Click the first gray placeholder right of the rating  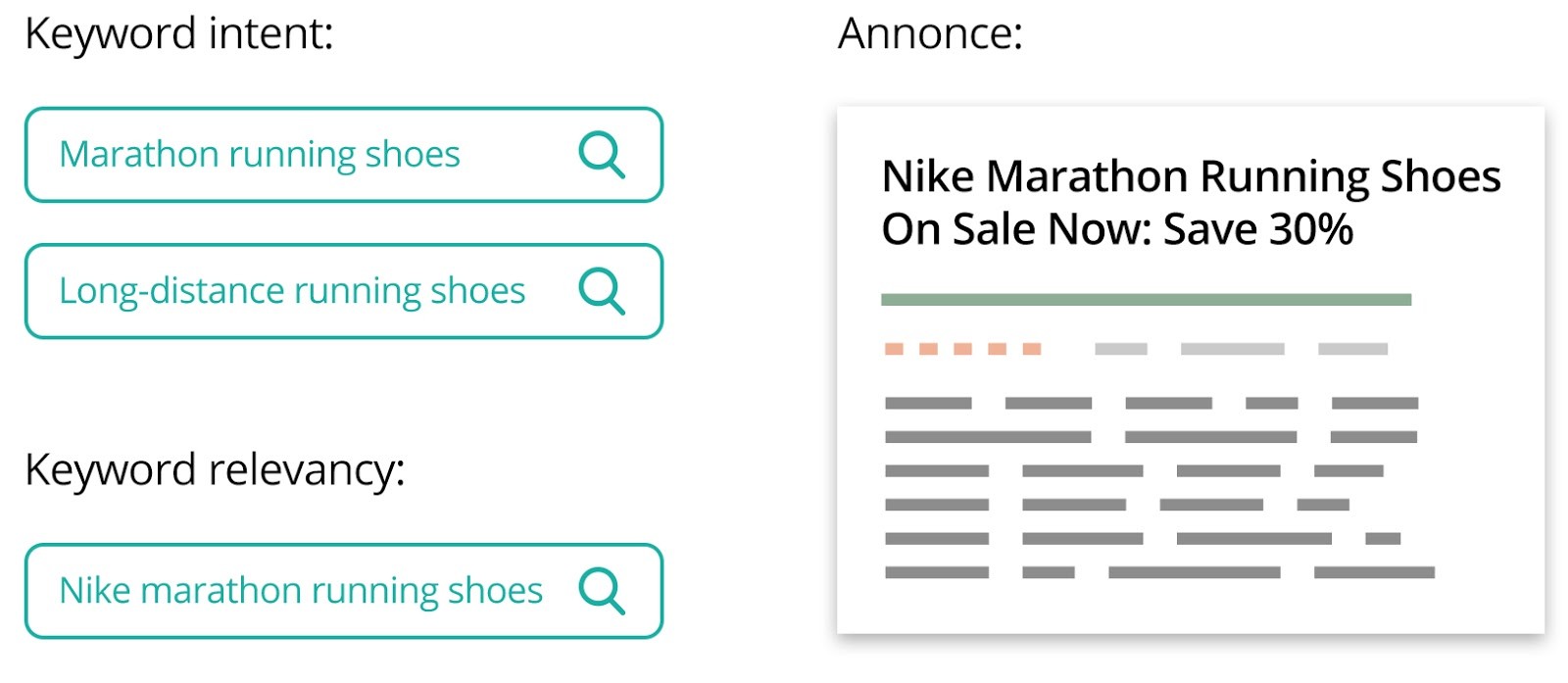(1120, 349)
